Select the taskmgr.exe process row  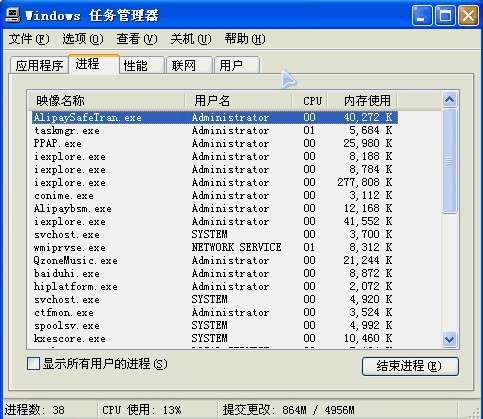pos(214,130)
